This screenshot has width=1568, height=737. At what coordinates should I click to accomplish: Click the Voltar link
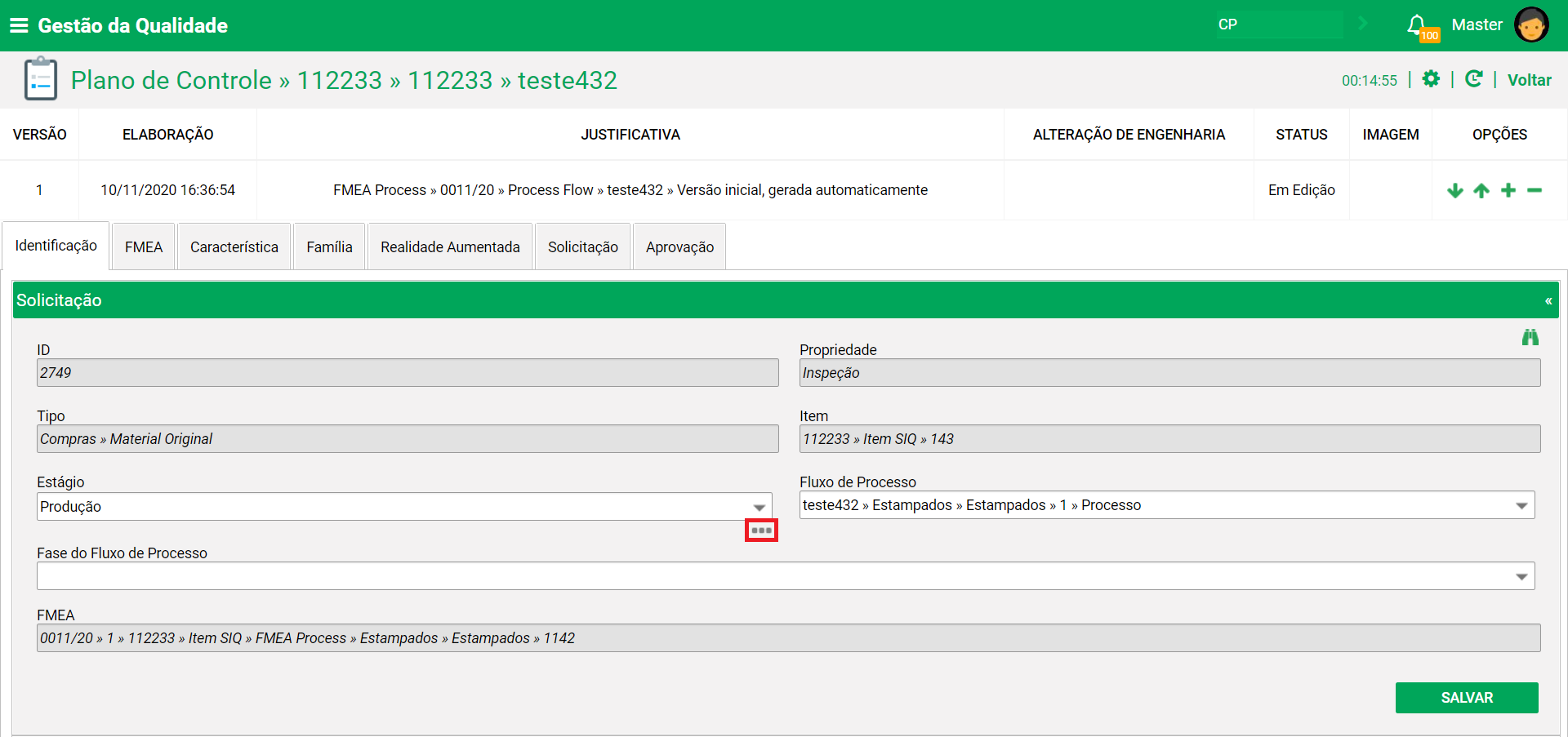[1529, 80]
